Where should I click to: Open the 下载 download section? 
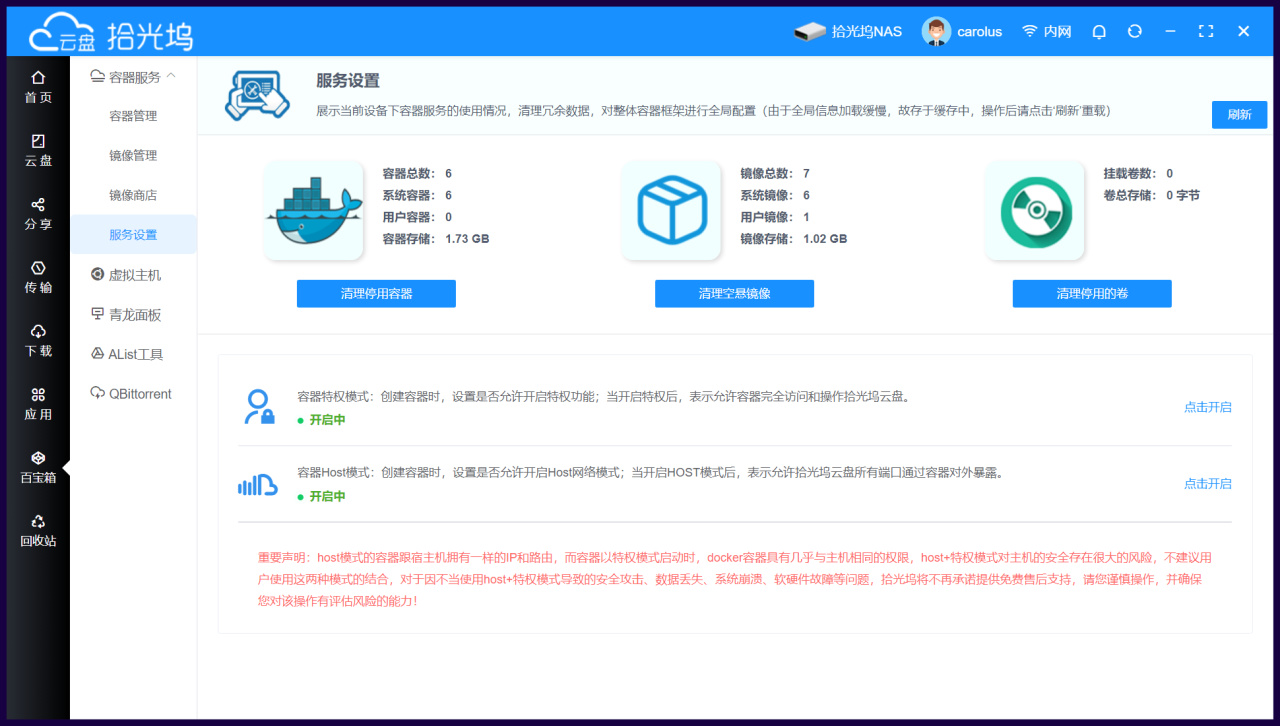[38, 341]
